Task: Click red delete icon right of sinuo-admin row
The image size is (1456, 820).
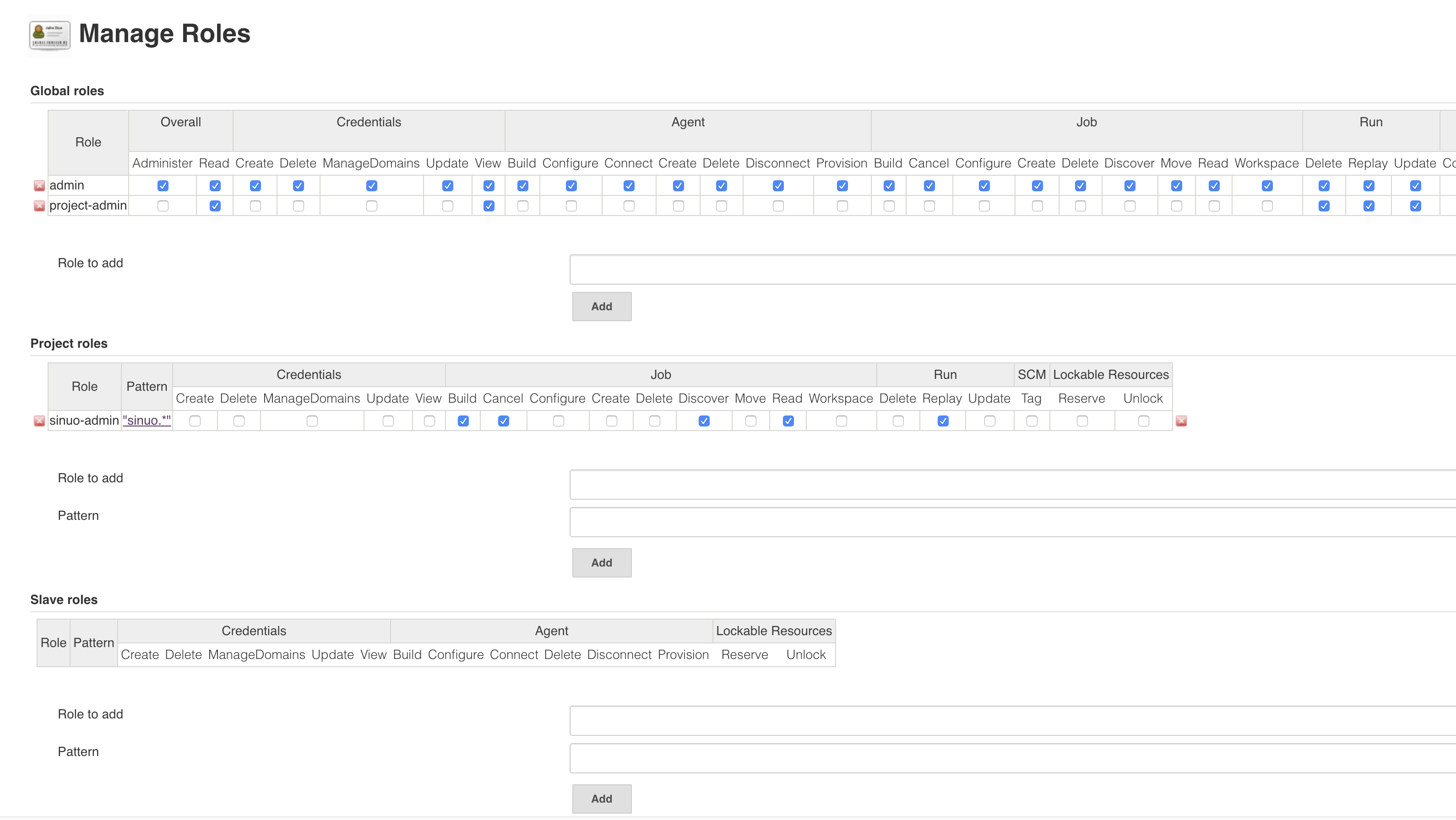Action: point(1181,421)
